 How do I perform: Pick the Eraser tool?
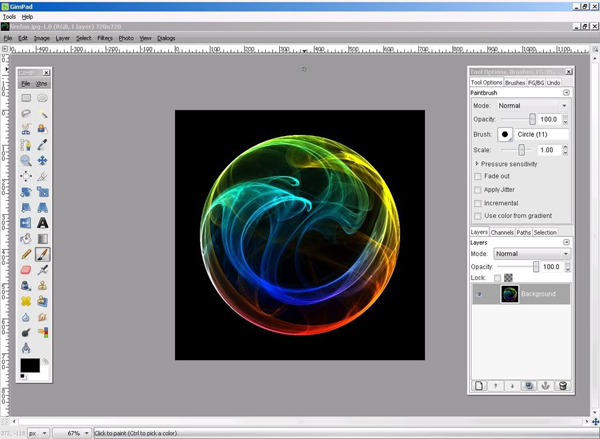click(x=26, y=270)
